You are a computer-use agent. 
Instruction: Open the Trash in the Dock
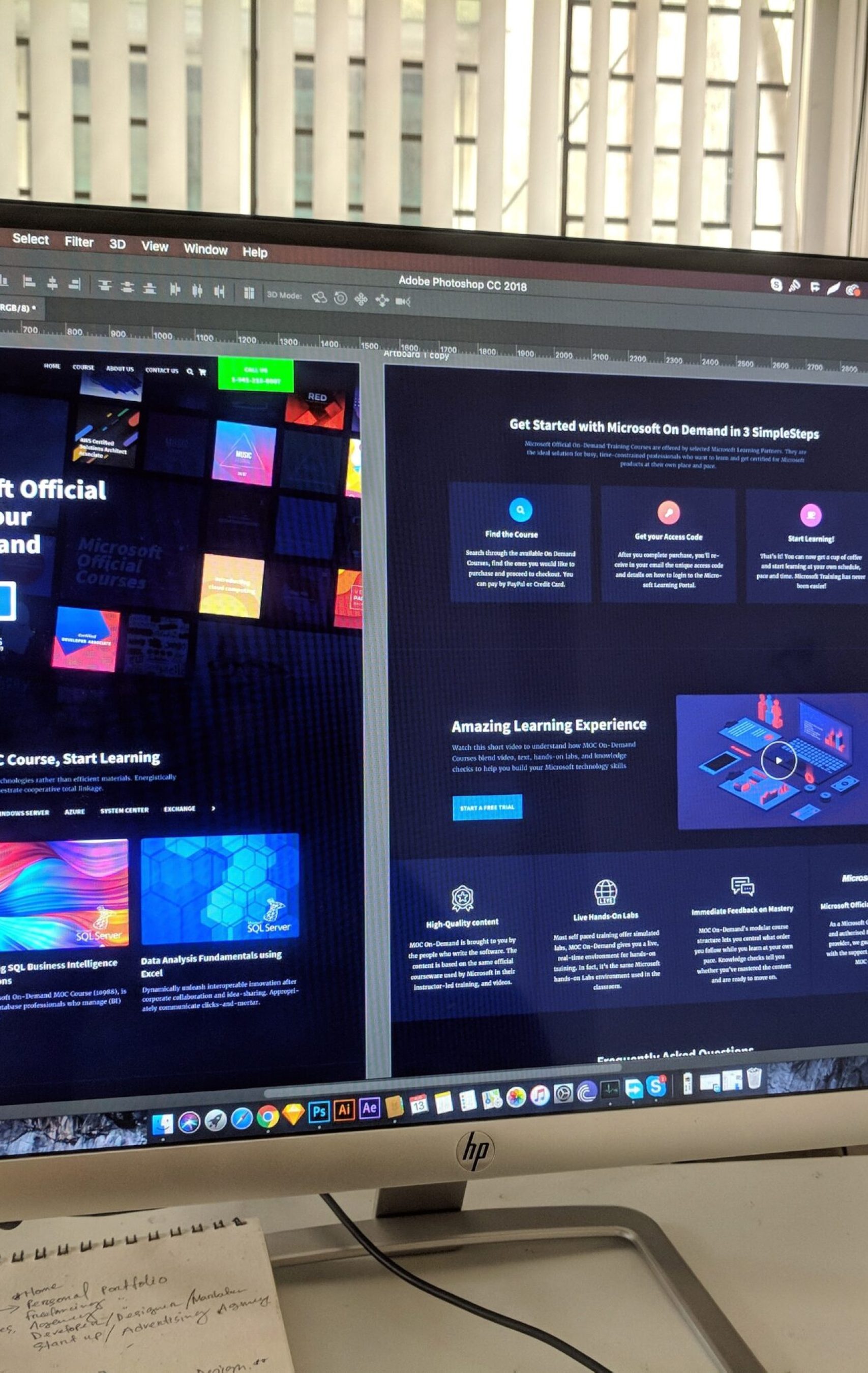(x=754, y=1078)
